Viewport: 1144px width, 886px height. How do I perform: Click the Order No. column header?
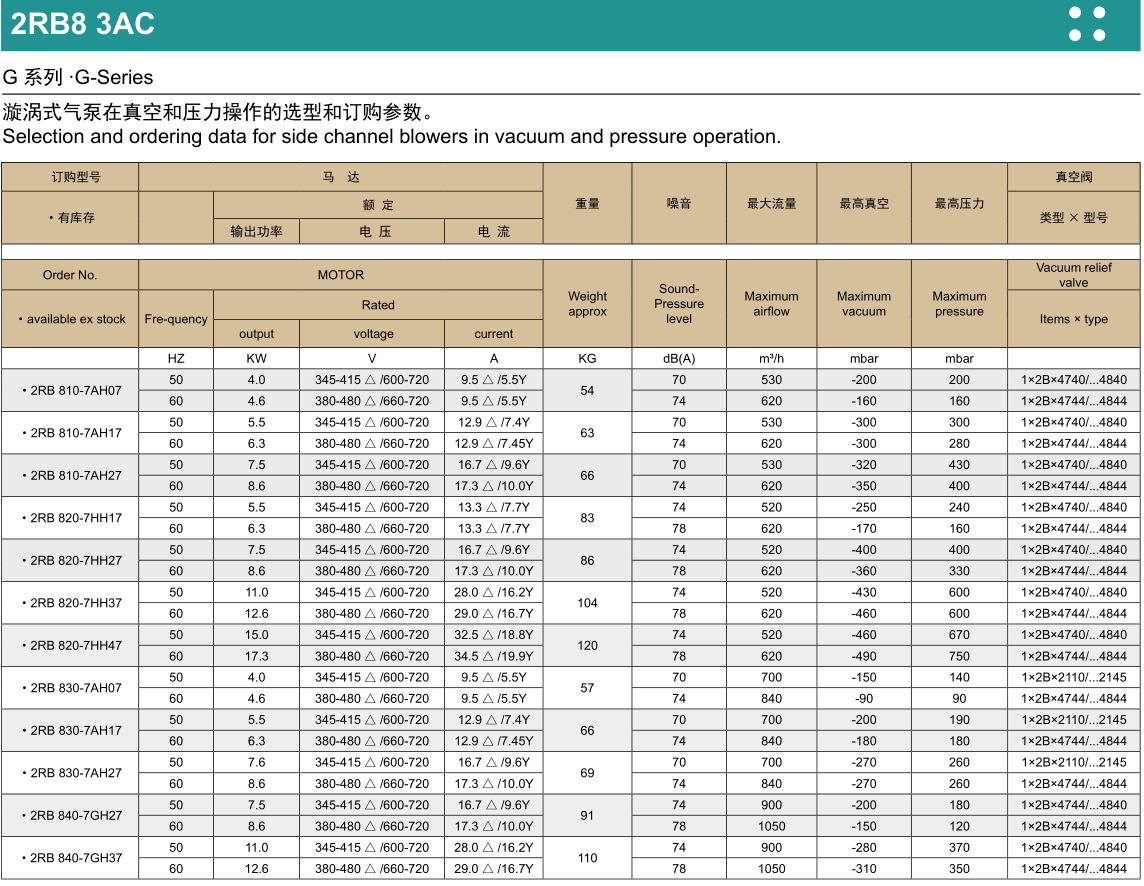click(70, 275)
